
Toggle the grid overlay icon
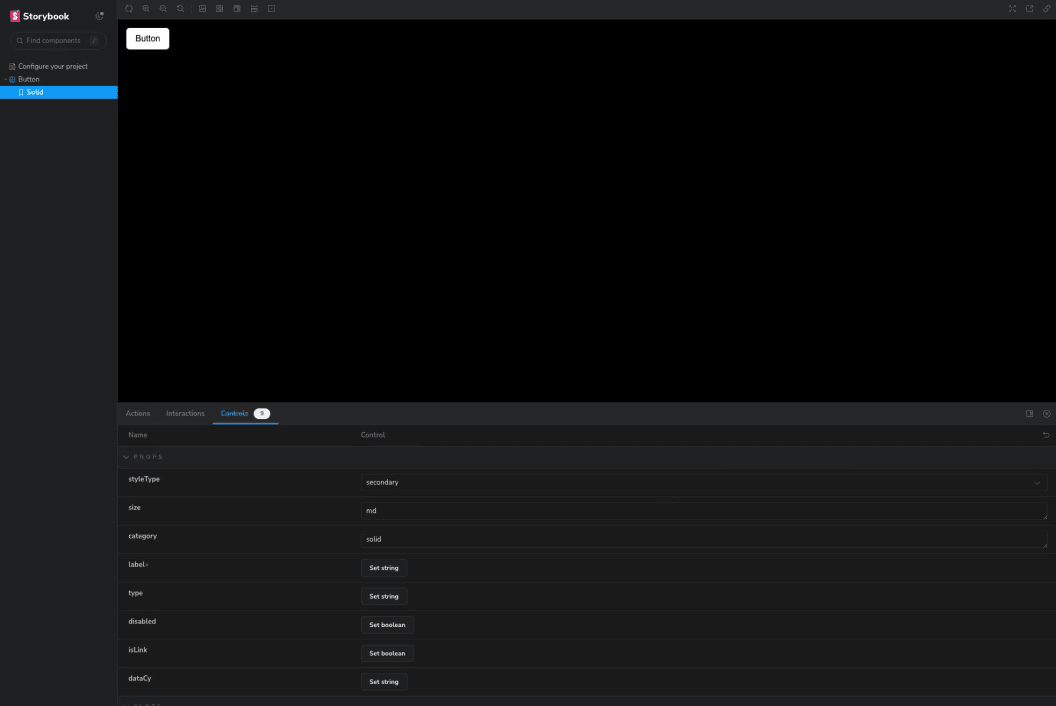[x=220, y=9]
